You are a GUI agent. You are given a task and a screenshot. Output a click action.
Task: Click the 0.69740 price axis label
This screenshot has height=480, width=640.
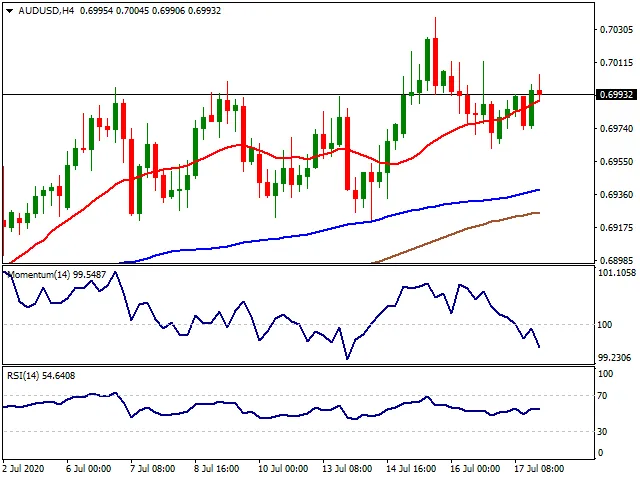pos(616,129)
